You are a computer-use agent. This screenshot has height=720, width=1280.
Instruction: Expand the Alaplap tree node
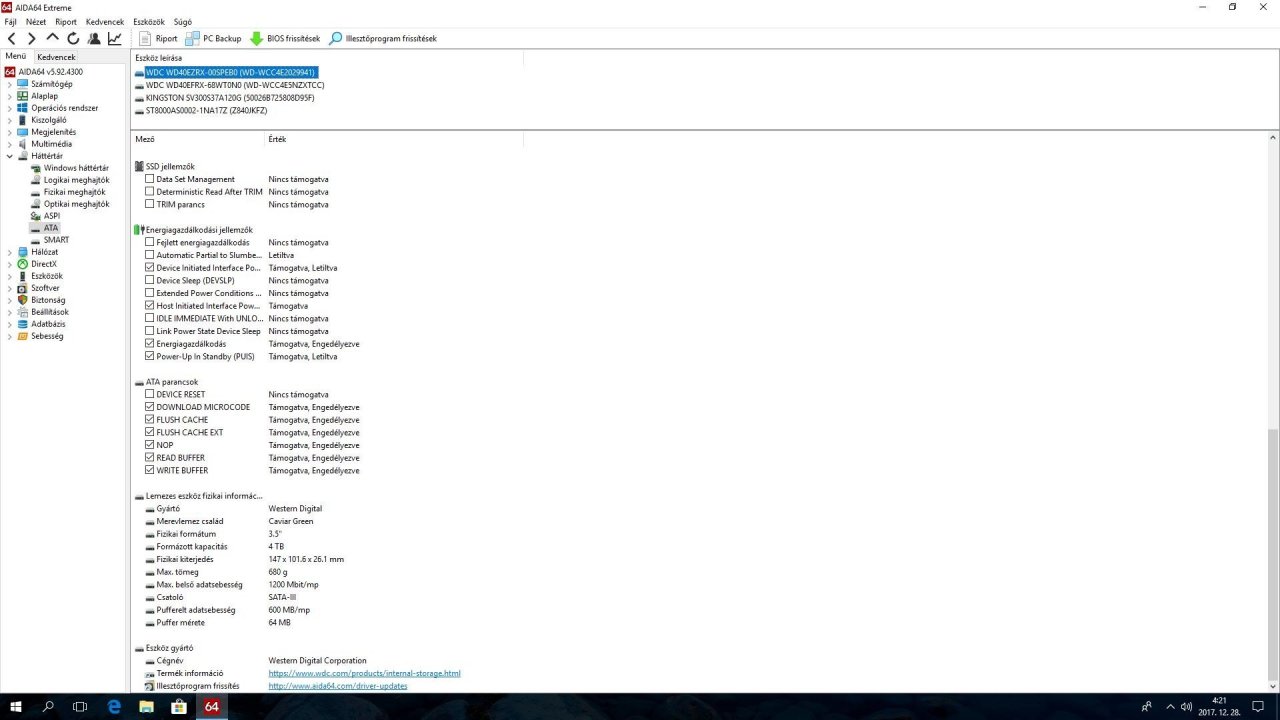[10, 96]
